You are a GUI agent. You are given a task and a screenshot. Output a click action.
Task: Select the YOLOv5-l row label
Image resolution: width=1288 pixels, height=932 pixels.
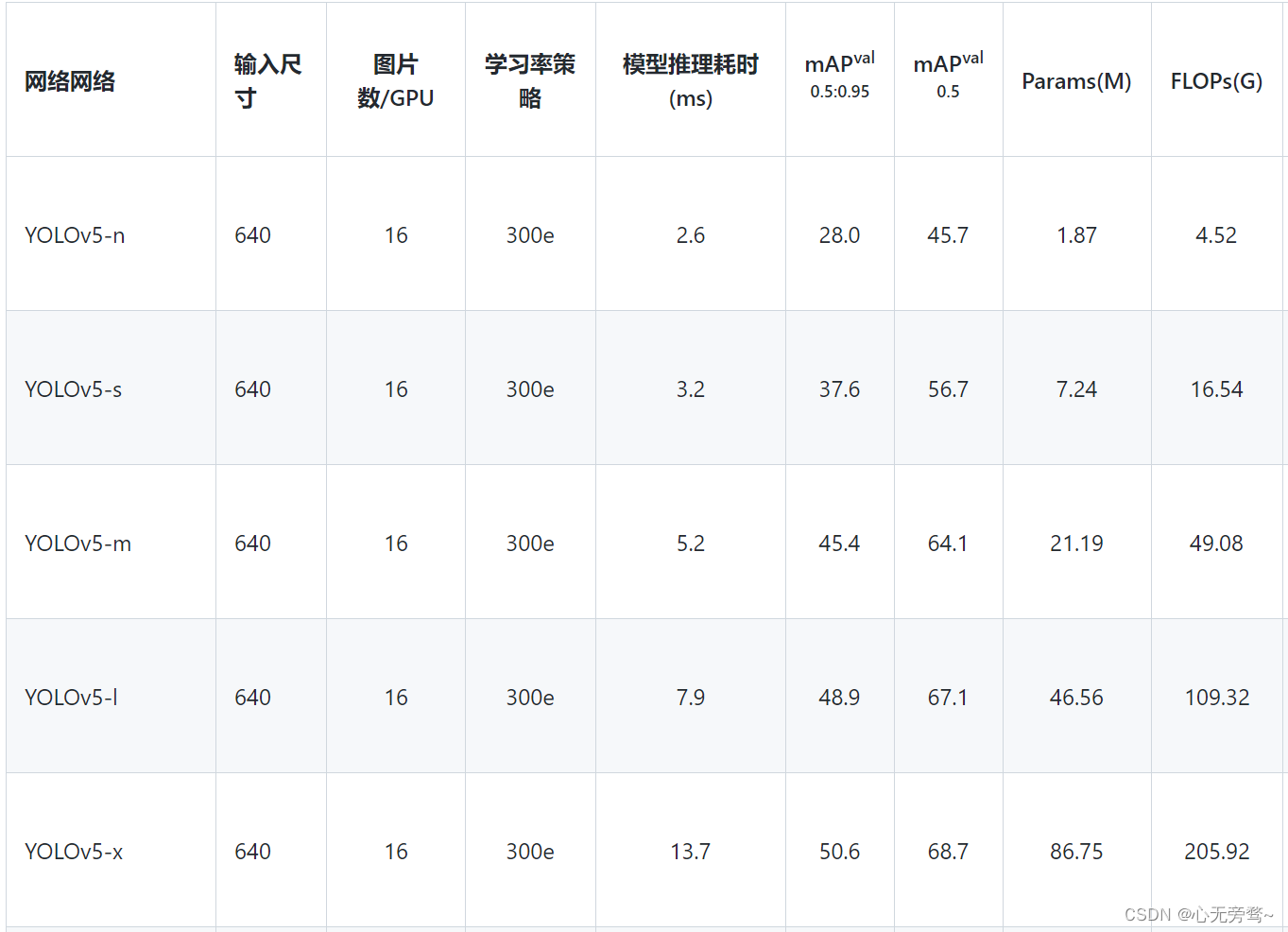72,698
